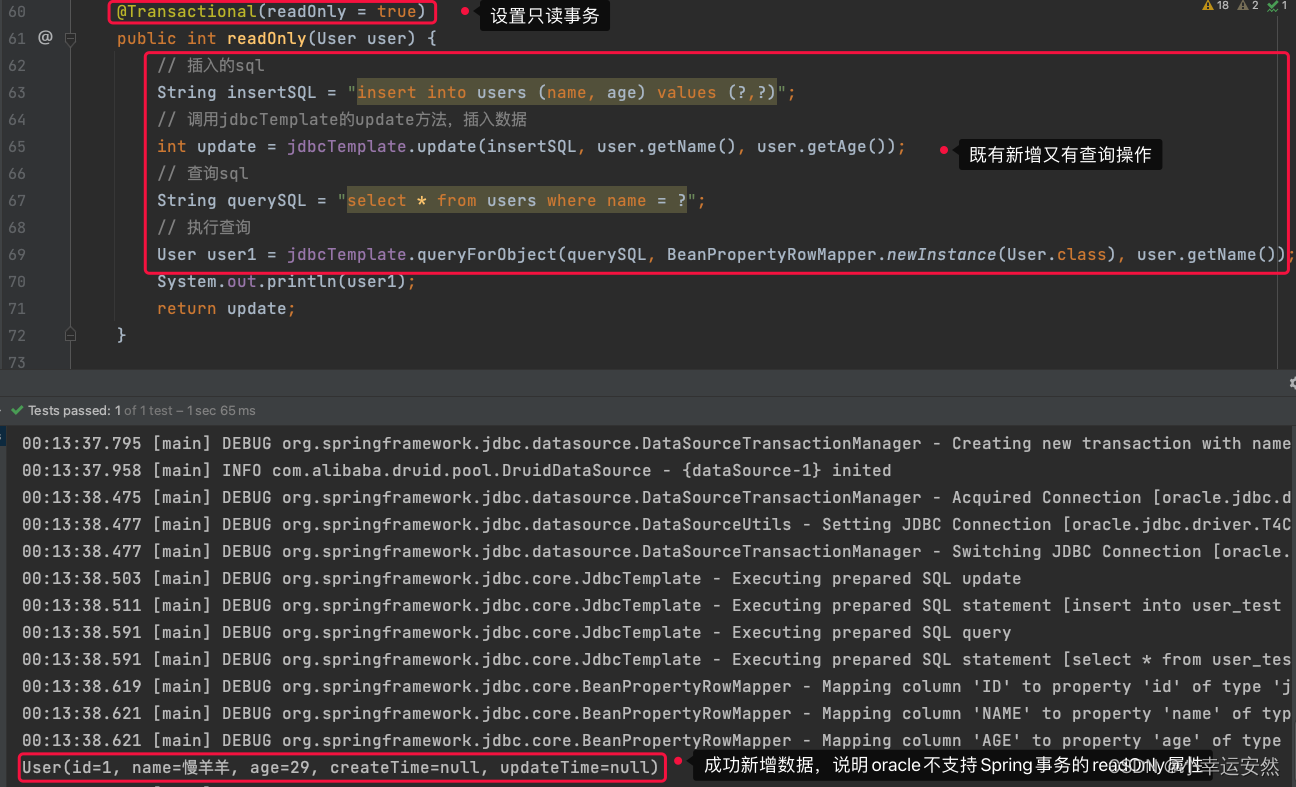Click line number 65 in the gutter

pos(17,146)
